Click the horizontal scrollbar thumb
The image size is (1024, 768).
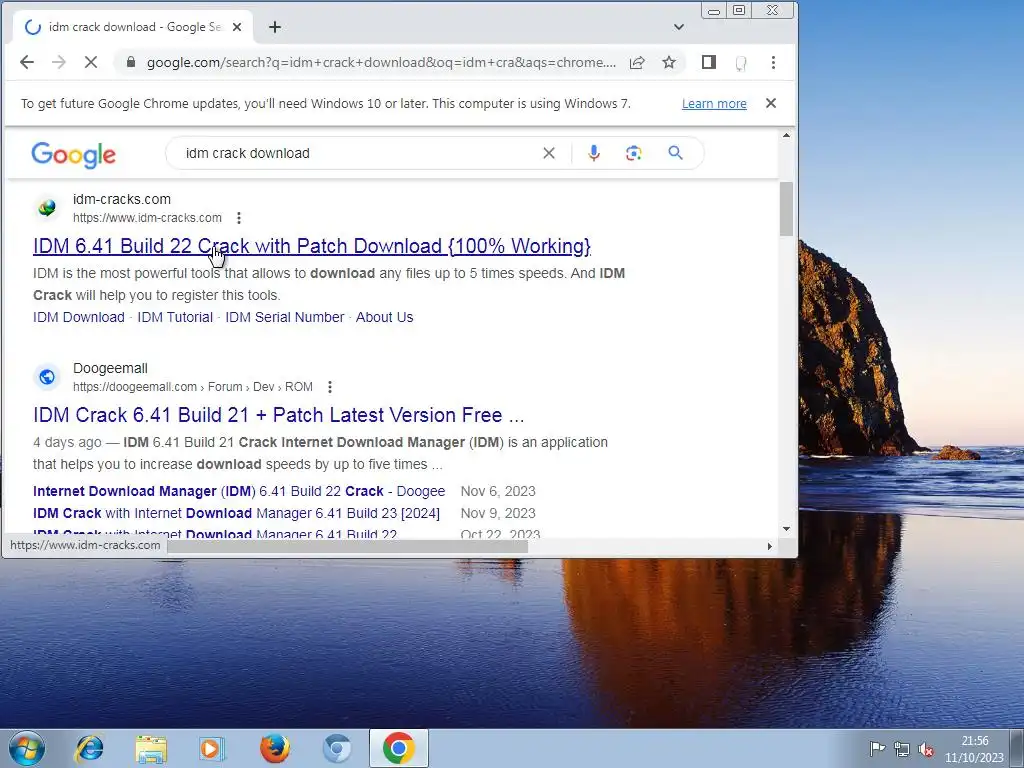click(x=347, y=546)
